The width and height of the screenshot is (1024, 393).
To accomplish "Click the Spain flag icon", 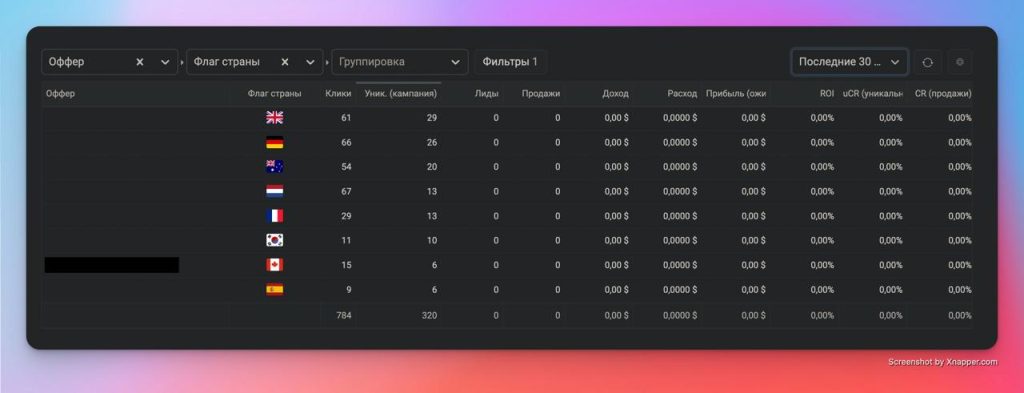I will coord(274,289).
